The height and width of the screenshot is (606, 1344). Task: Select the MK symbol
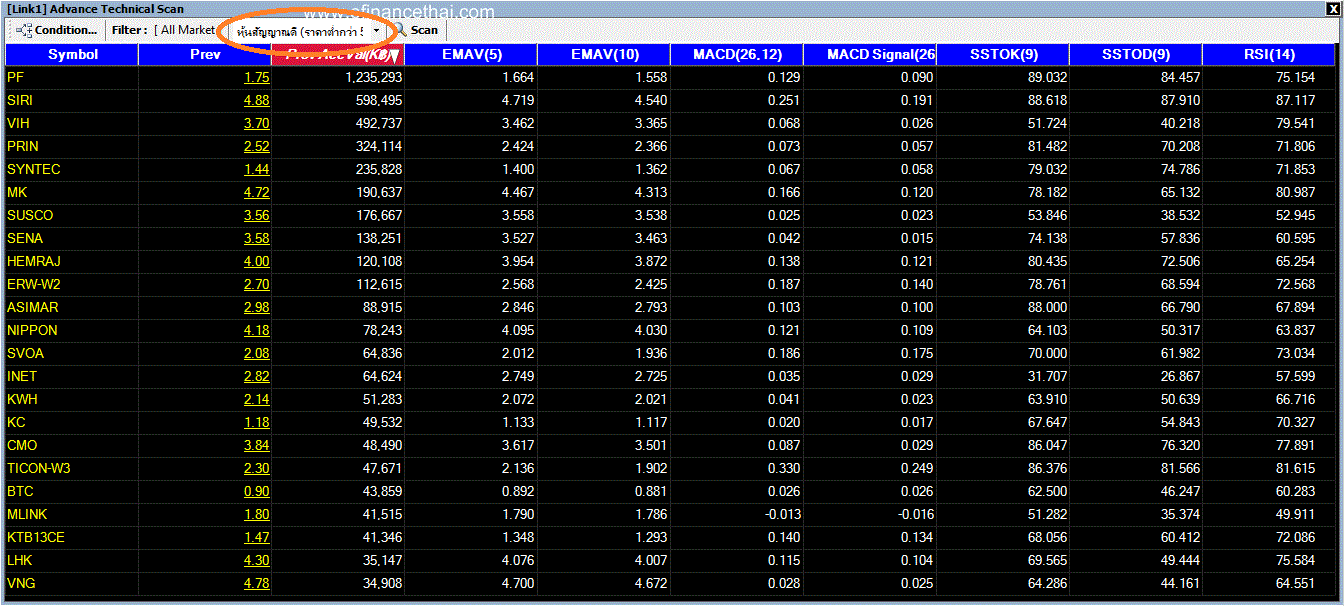click(17, 192)
